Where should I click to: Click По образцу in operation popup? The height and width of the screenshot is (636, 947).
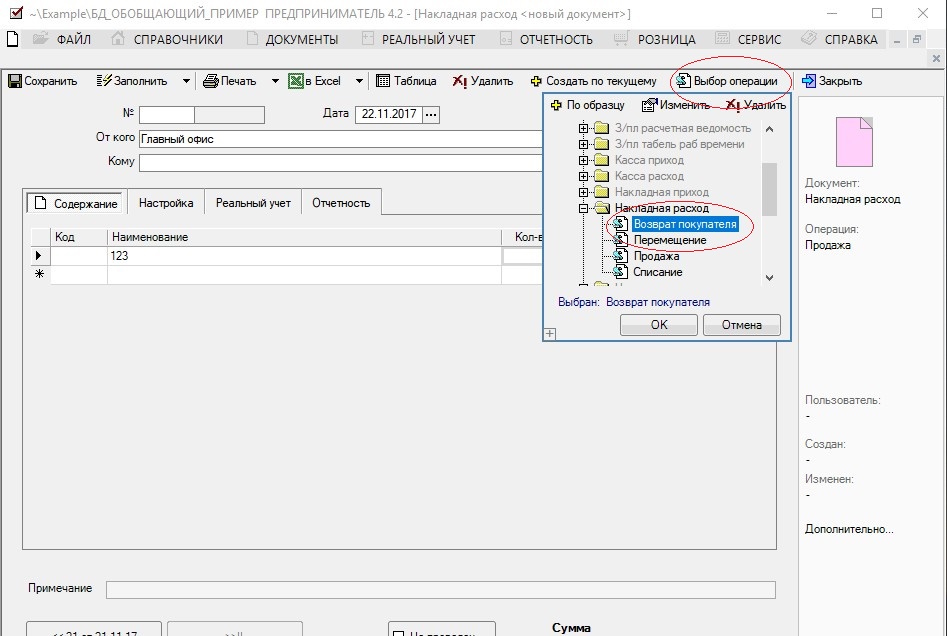point(588,105)
